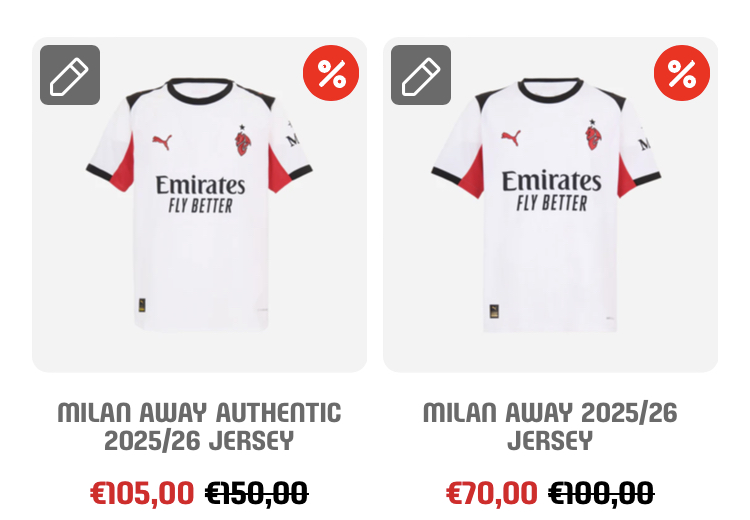The image size is (750, 520).
Task: Click the Puma logo on the Authentic jersey
Action: coord(162,142)
